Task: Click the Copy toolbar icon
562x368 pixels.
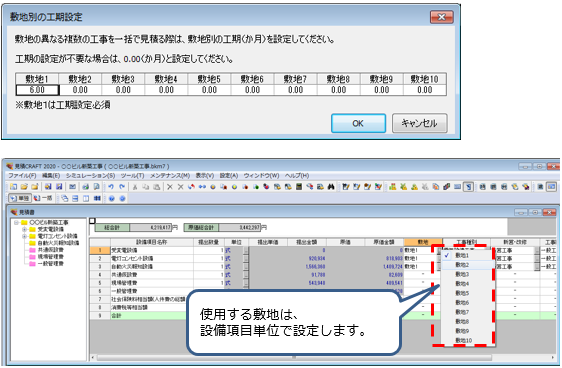Action: pos(146,187)
